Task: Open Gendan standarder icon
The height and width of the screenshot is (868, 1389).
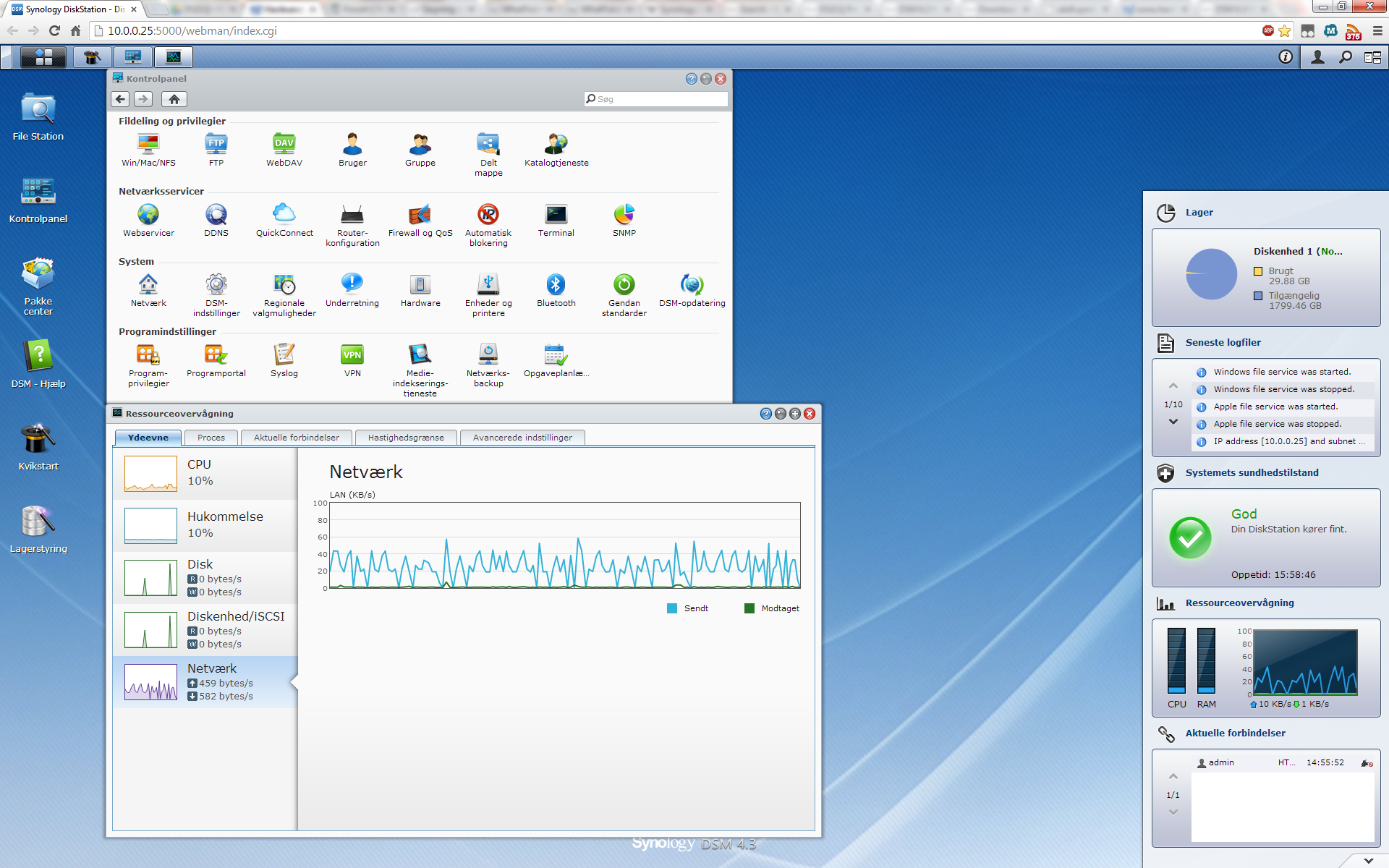Action: tap(624, 294)
